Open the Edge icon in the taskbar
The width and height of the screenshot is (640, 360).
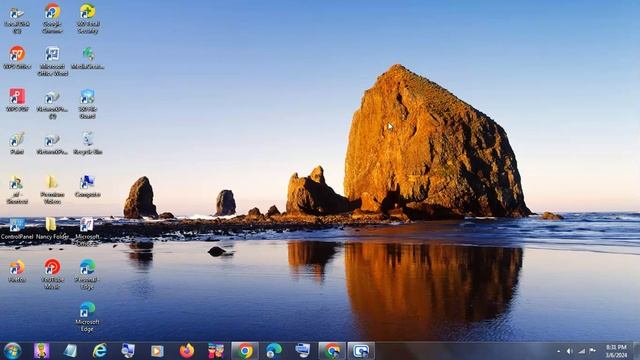273,351
